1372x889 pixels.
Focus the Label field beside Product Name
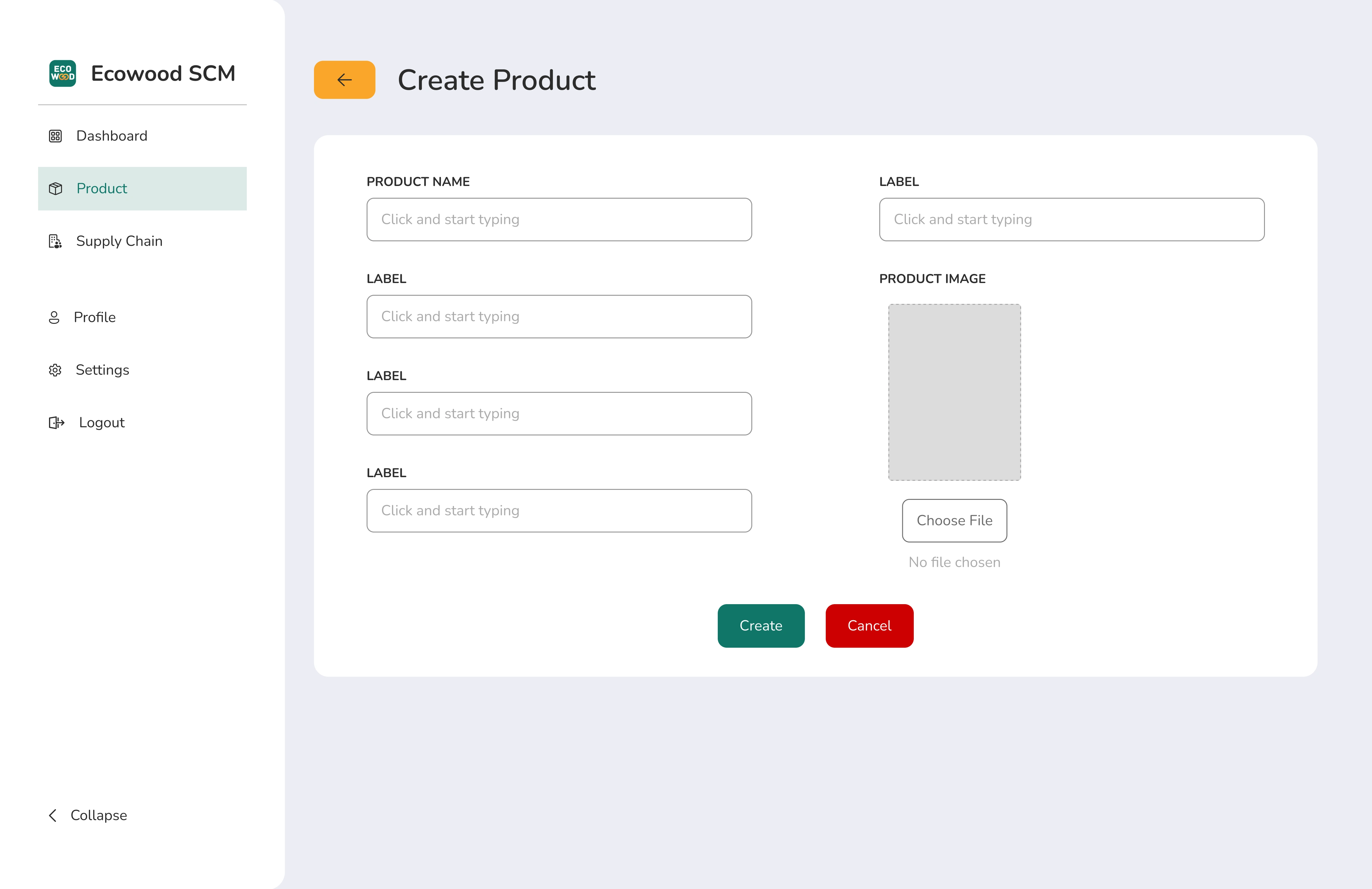[x=1072, y=220]
